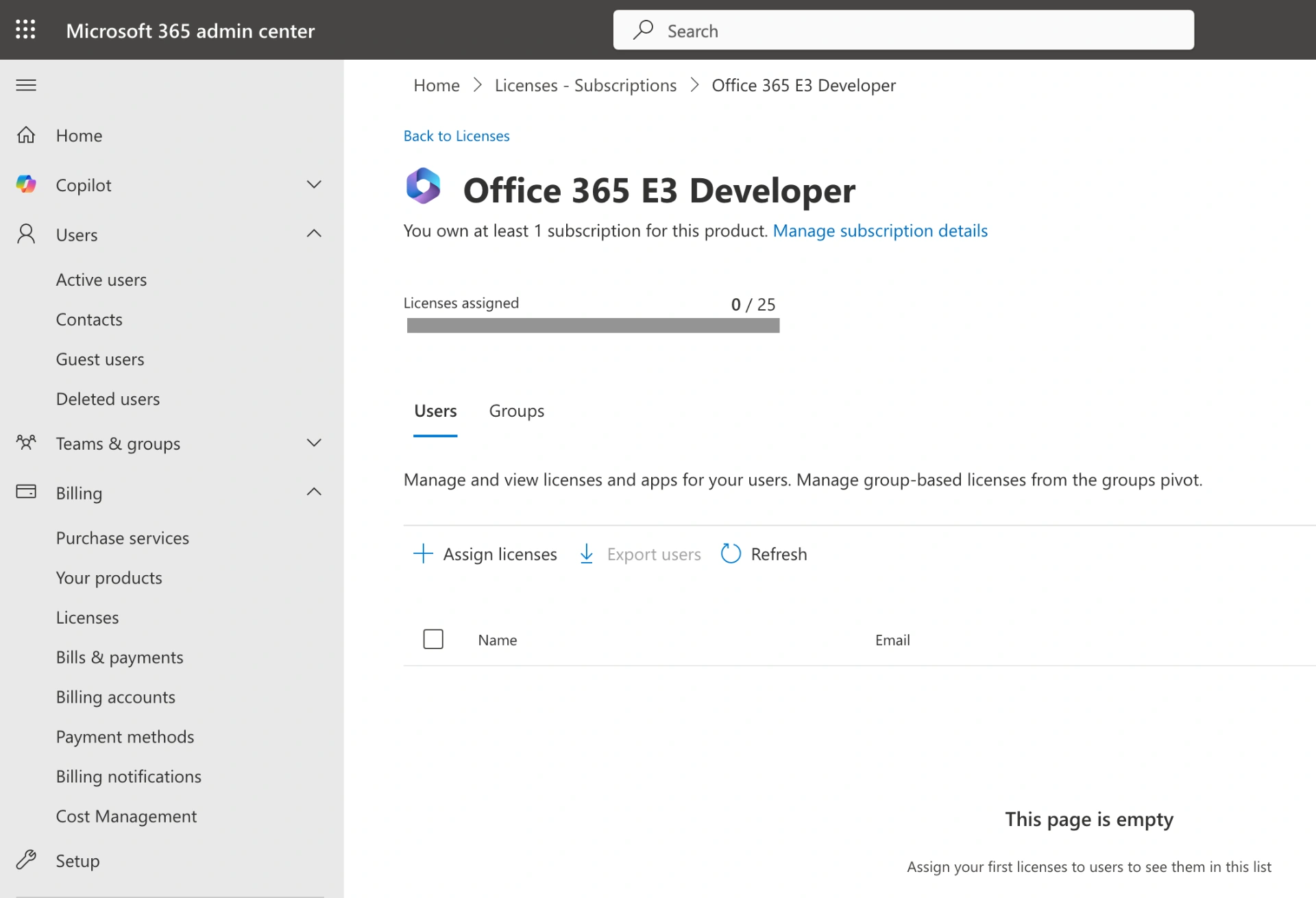This screenshot has width=1316, height=898.
Task: Collapse the Billing section chevron
Action: coord(314,492)
